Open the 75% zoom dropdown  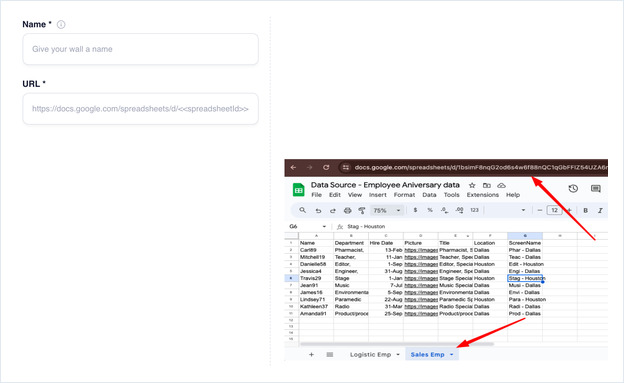(x=386, y=211)
